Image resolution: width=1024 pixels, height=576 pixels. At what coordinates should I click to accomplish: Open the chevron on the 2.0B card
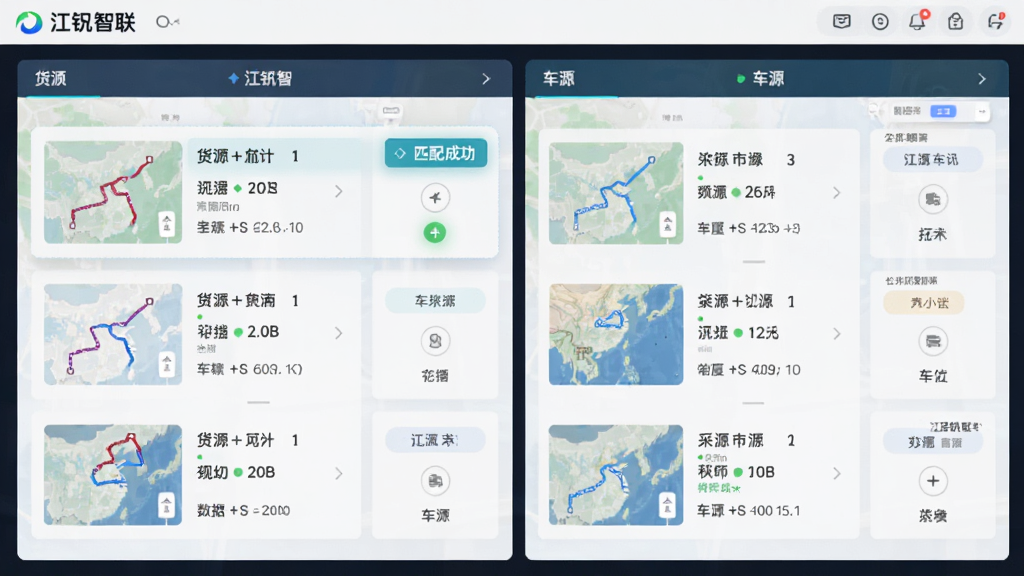coord(339,333)
